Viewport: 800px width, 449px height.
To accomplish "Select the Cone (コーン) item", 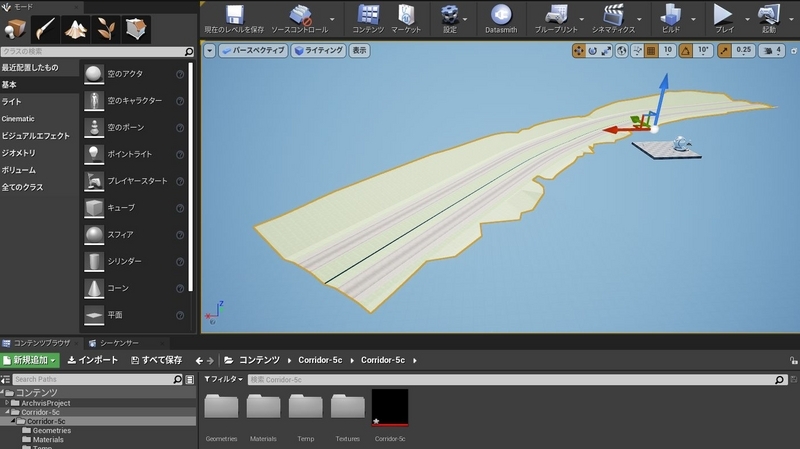I will 134,288.
